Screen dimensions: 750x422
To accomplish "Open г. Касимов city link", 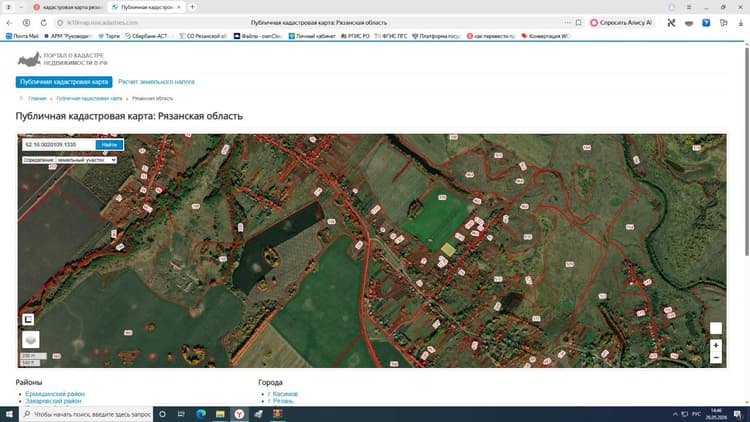I will point(283,394).
